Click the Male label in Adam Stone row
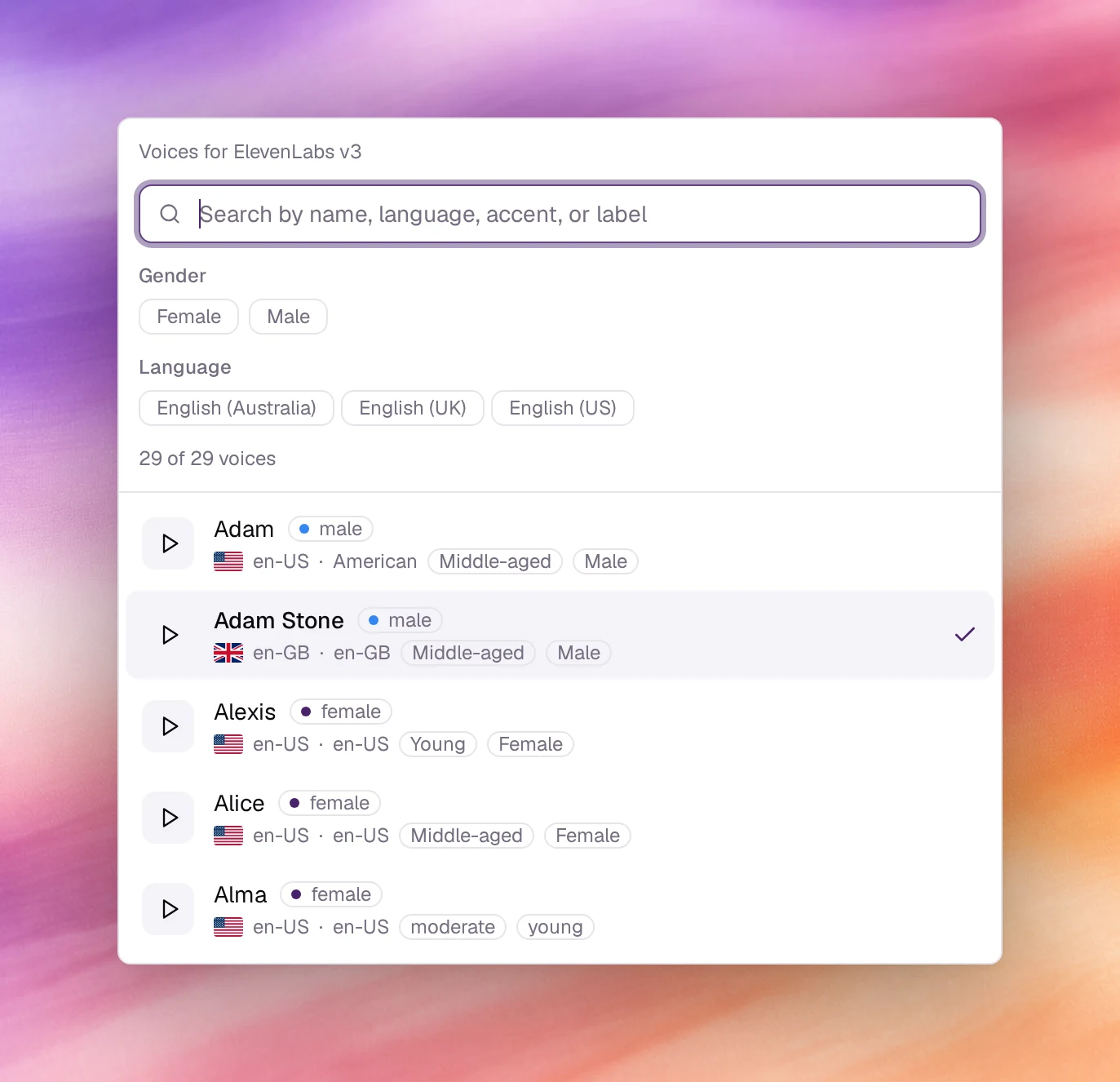1120x1082 pixels. point(578,653)
